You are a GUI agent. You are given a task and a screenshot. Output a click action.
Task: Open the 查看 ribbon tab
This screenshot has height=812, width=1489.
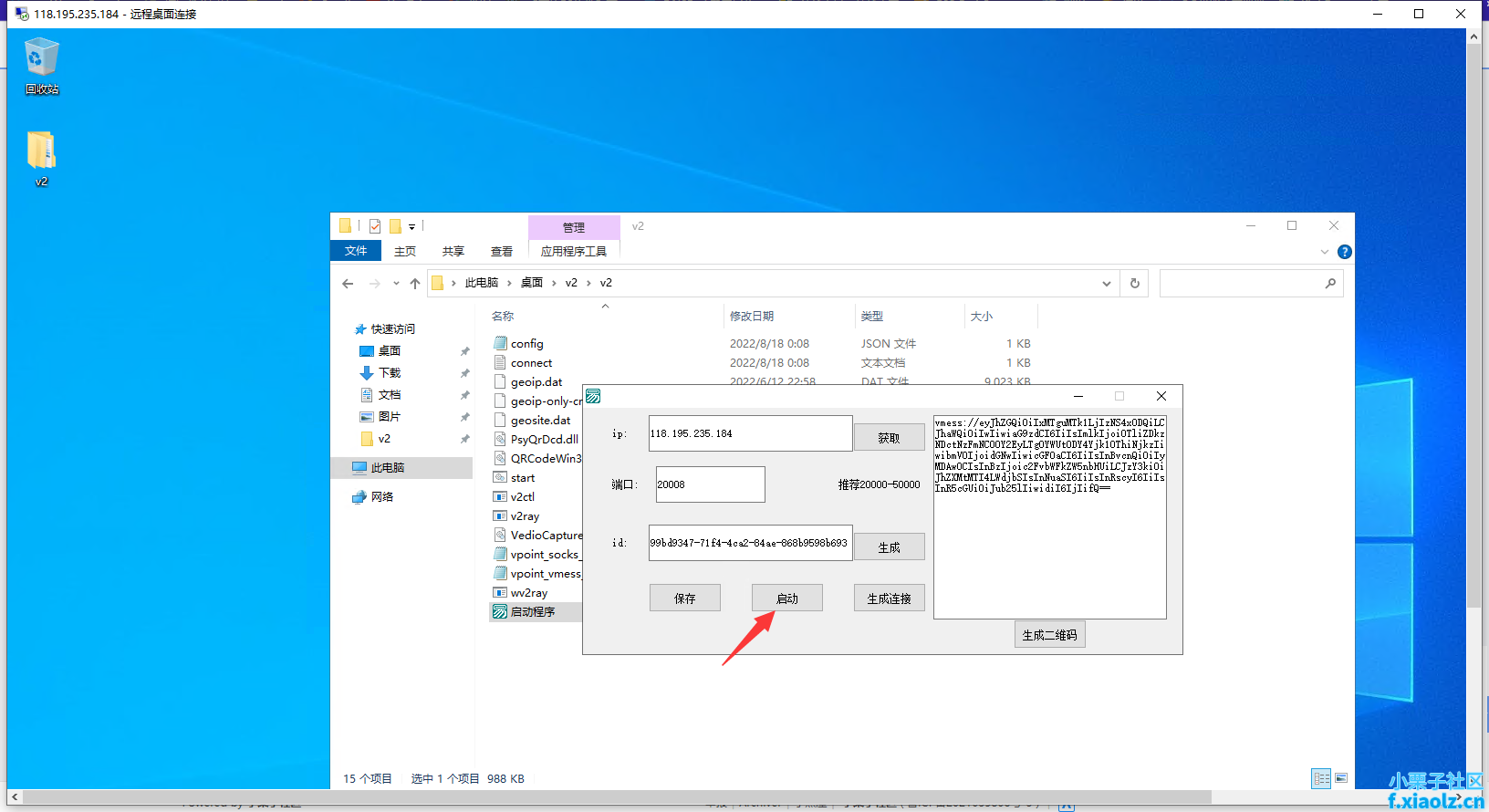tap(501, 252)
